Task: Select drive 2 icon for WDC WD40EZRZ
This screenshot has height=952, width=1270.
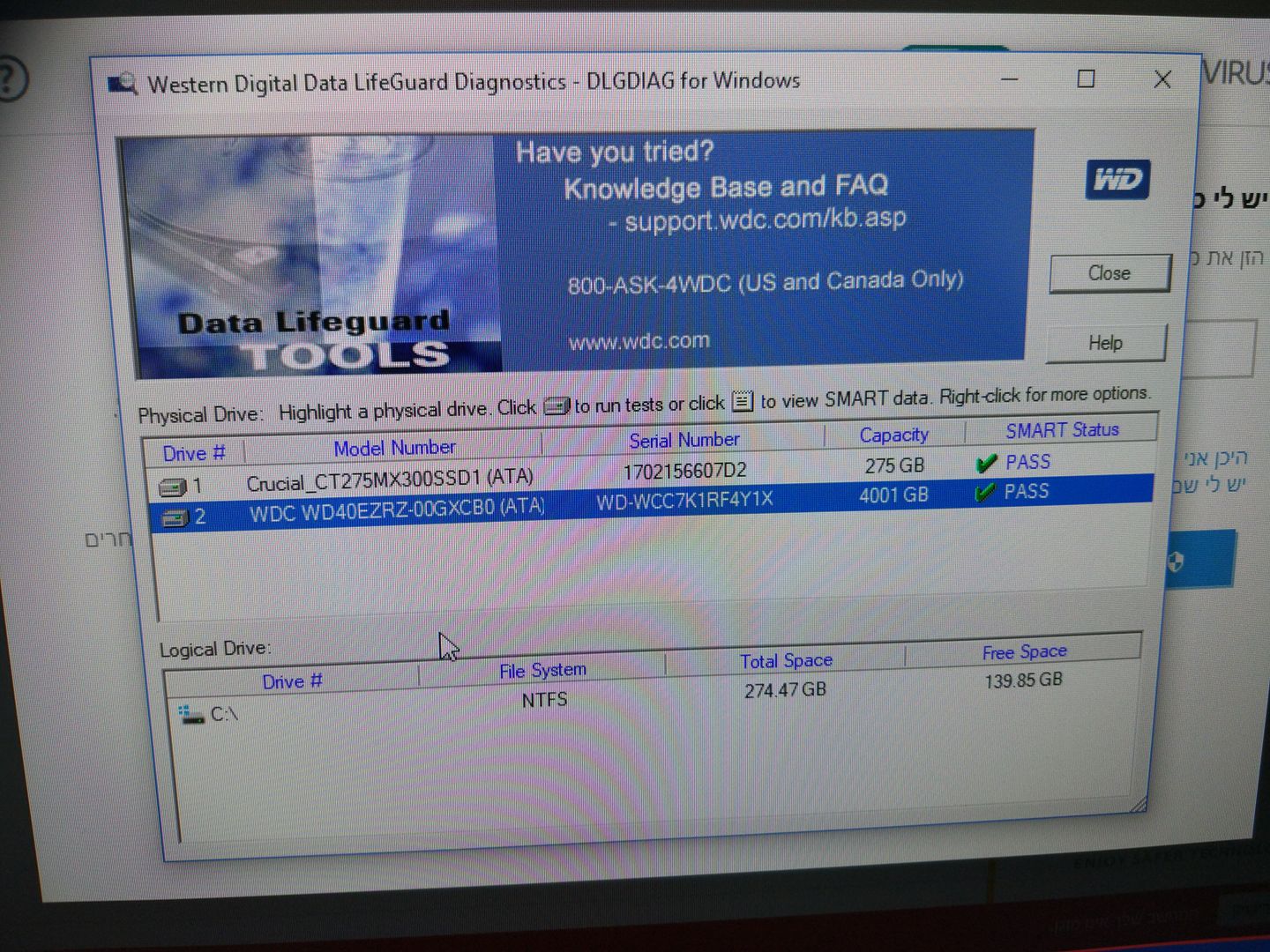Action: coord(176,517)
